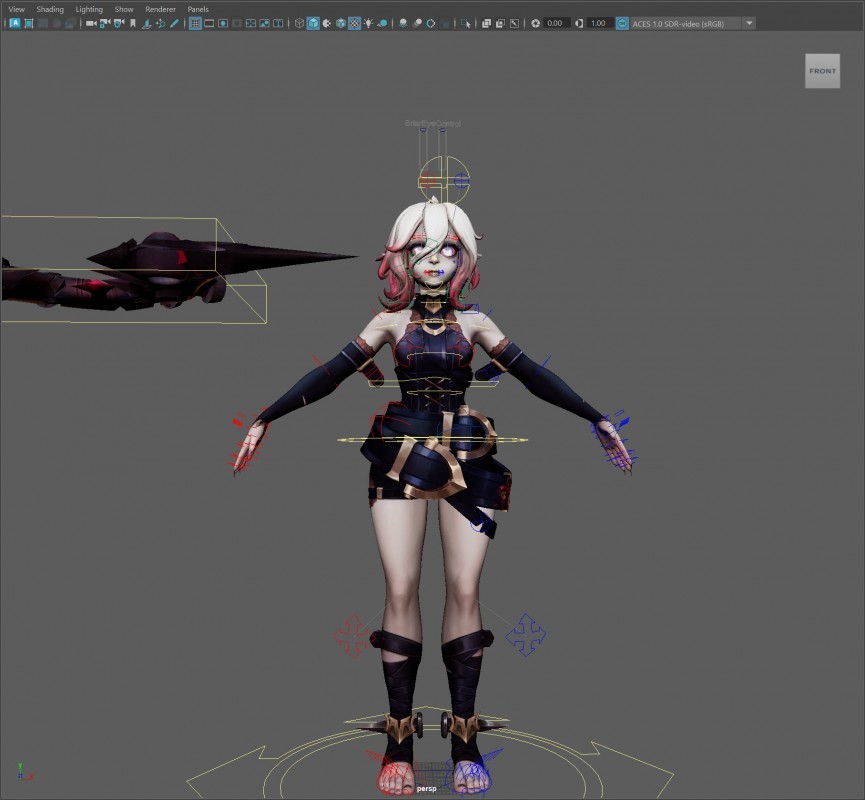Open the View menu
Viewport: 865px width, 800px height.
point(16,9)
